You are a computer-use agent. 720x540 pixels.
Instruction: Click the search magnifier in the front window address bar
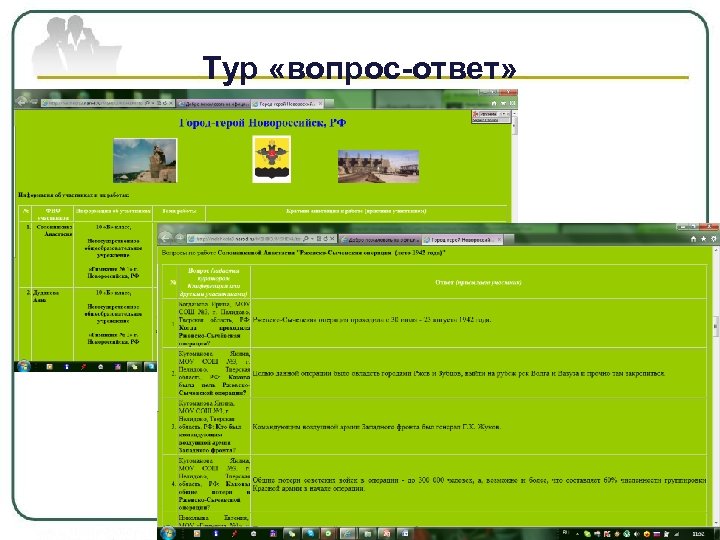(x=306, y=239)
